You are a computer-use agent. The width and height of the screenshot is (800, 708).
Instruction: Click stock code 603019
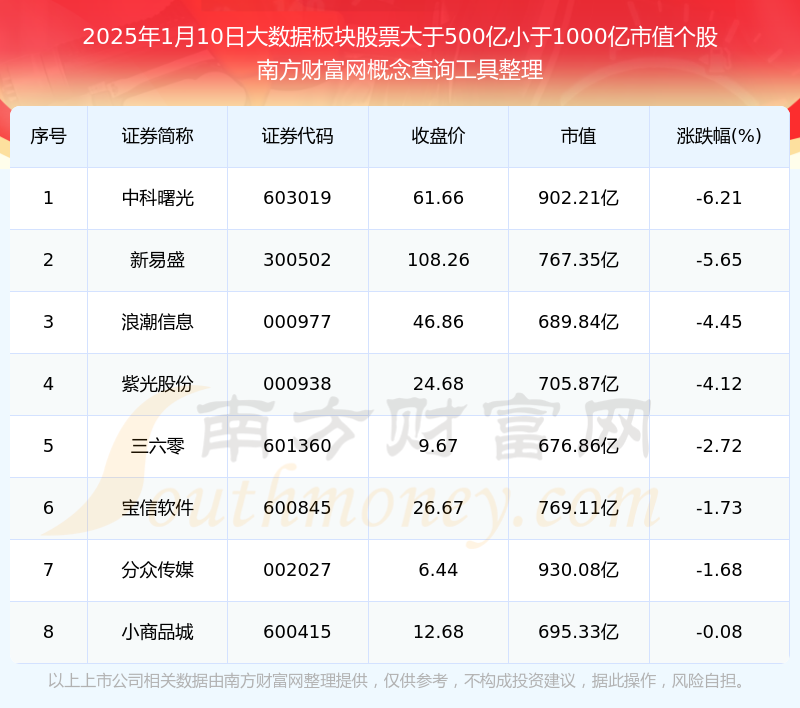[x=297, y=198]
